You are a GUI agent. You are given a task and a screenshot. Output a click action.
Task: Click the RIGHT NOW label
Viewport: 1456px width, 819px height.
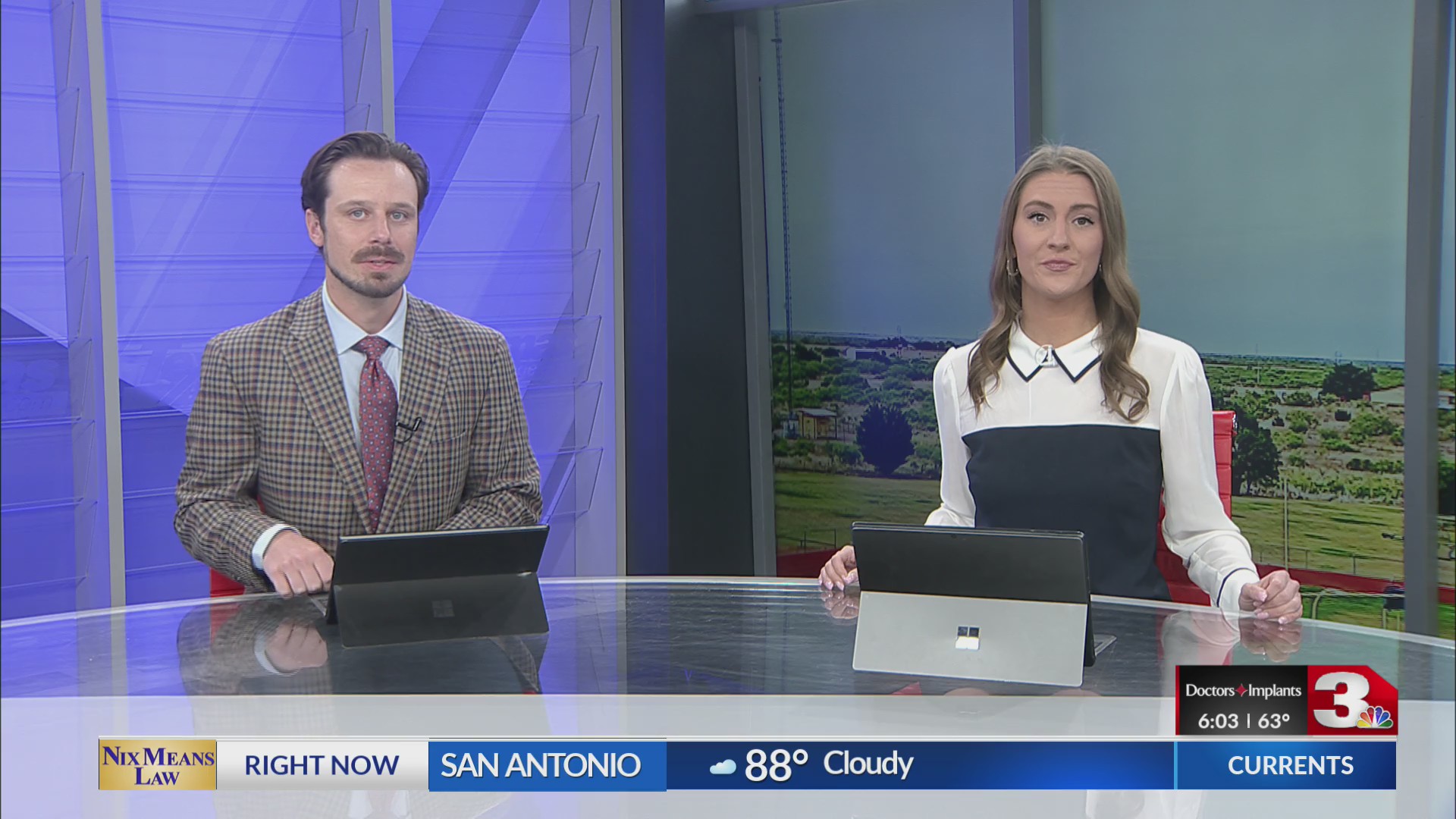(x=322, y=765)
